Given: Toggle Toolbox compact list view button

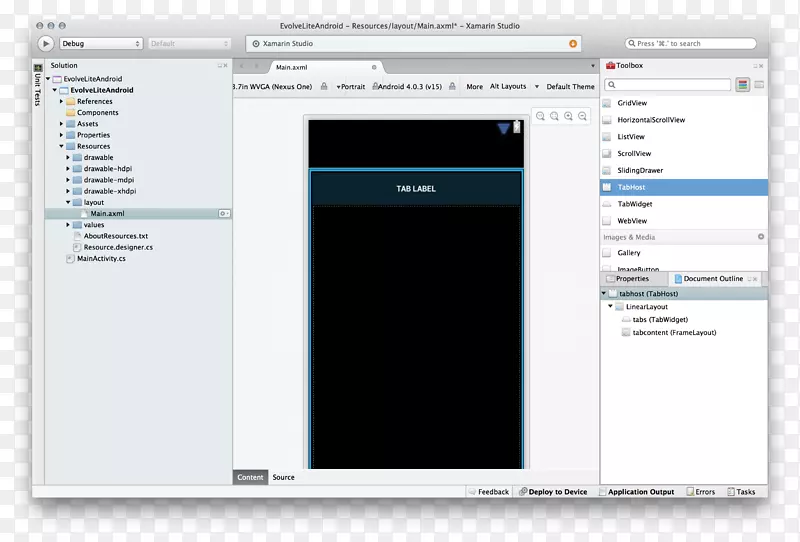Looking at the screenshot, I should 759,85.
